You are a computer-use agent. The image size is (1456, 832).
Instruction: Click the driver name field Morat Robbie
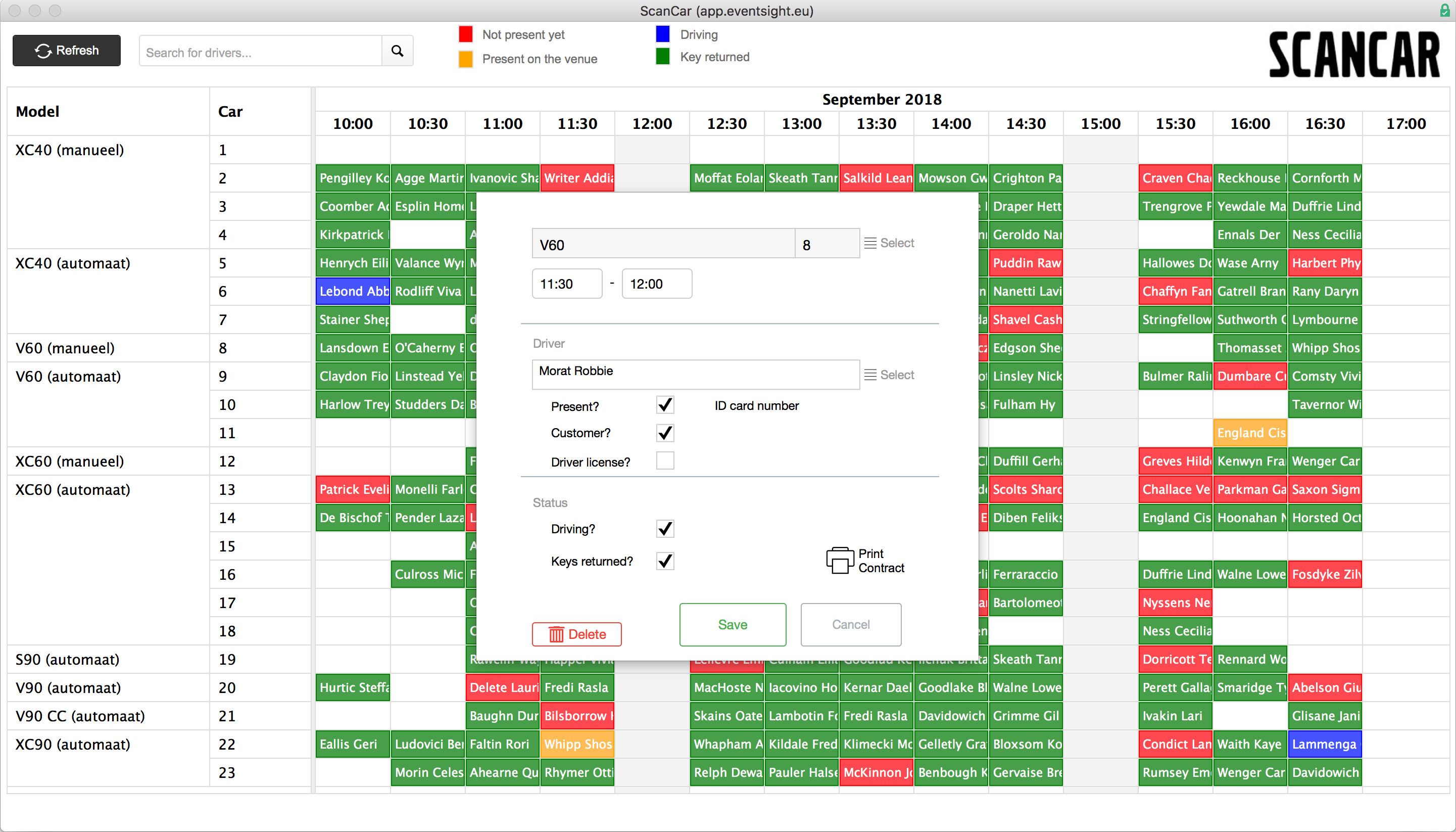[x=696, y=374]
